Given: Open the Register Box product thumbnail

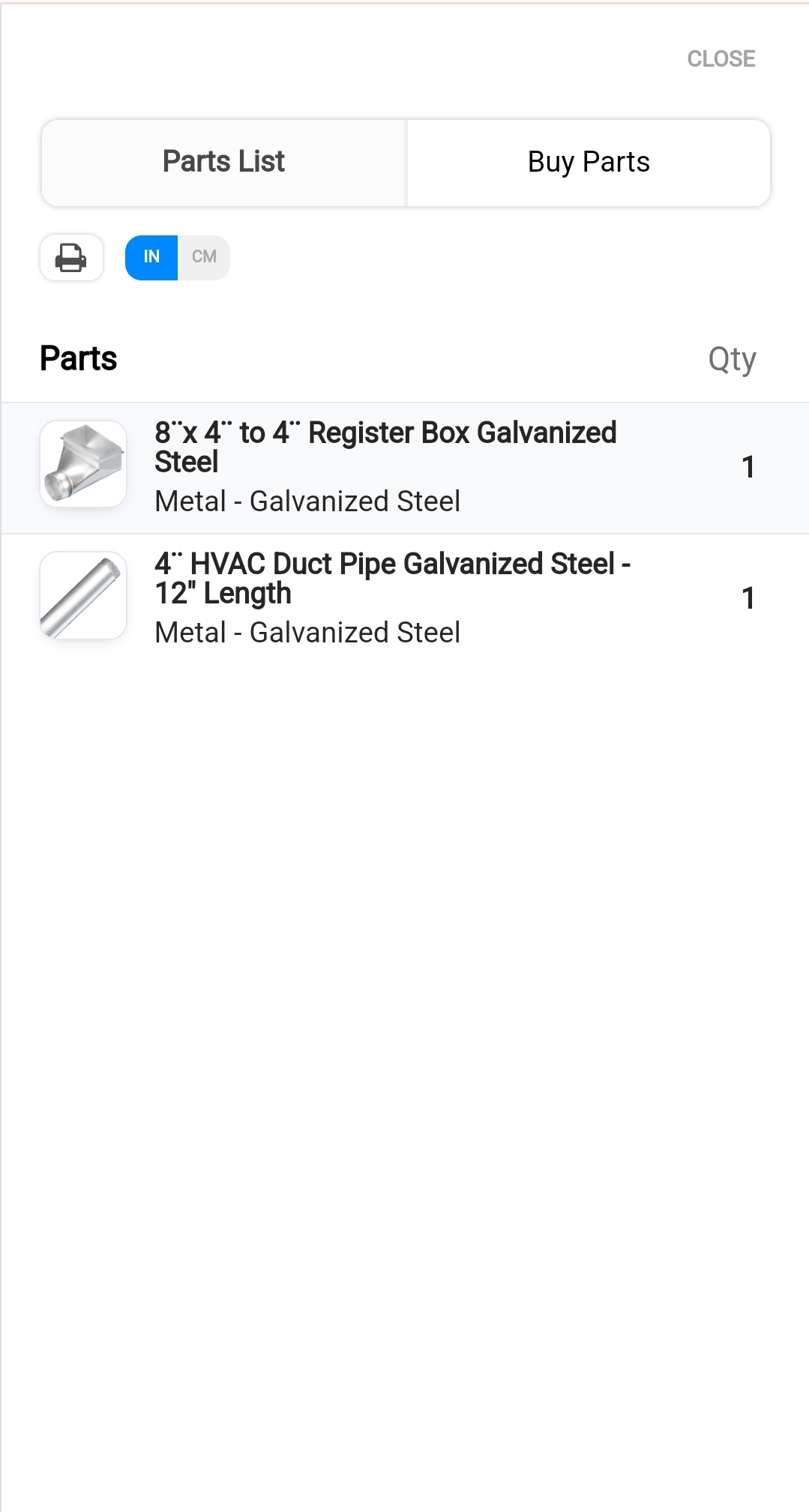Looking at the screenshot, I should click(x=83, y=464).
